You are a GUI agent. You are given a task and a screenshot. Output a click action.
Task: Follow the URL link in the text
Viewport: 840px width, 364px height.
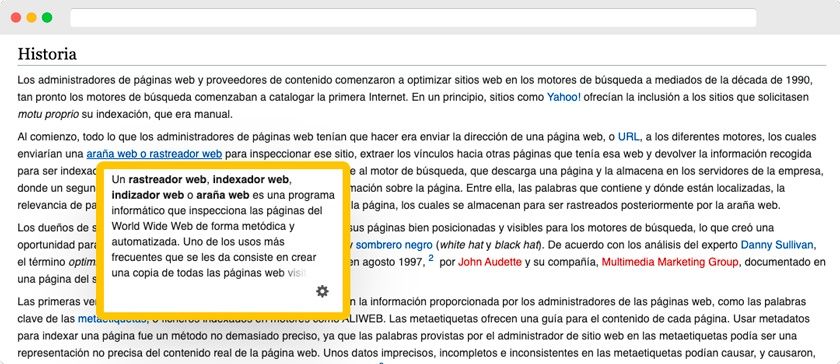pyautogui.click(x=628, y=137)
